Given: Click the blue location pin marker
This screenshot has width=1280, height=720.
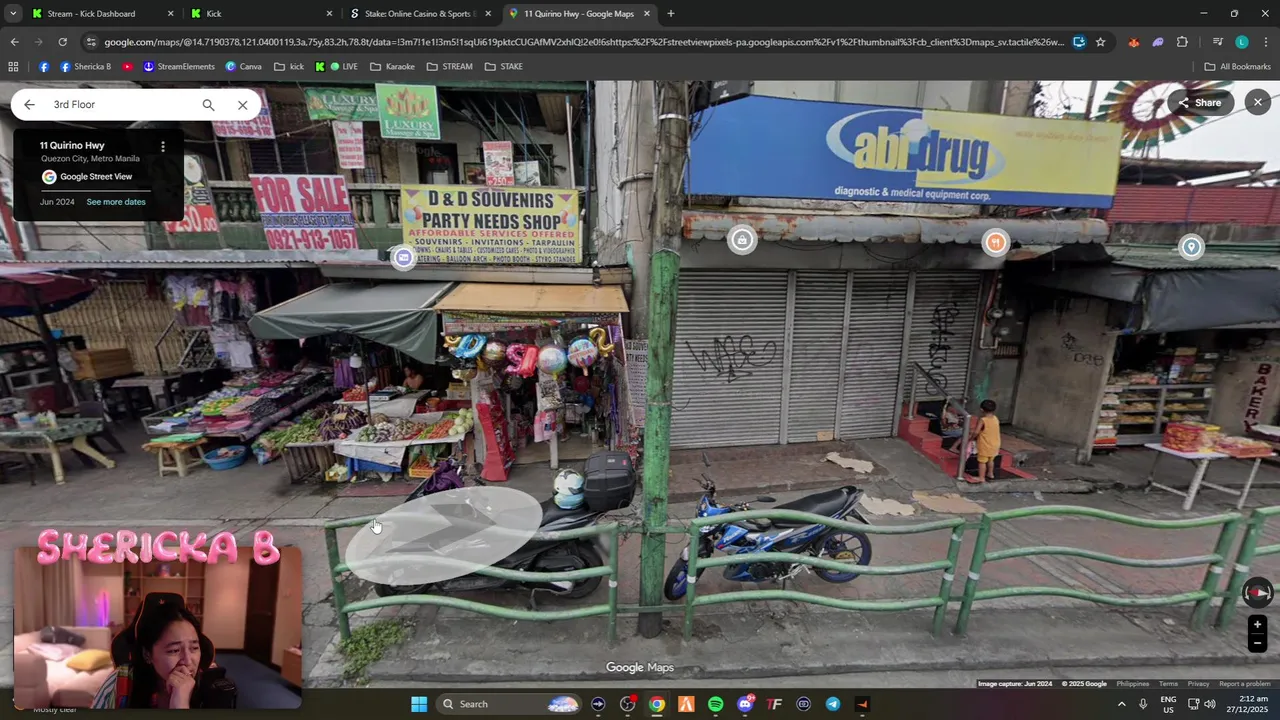Looking at the screenshot, I should [x=1191, y=247].
